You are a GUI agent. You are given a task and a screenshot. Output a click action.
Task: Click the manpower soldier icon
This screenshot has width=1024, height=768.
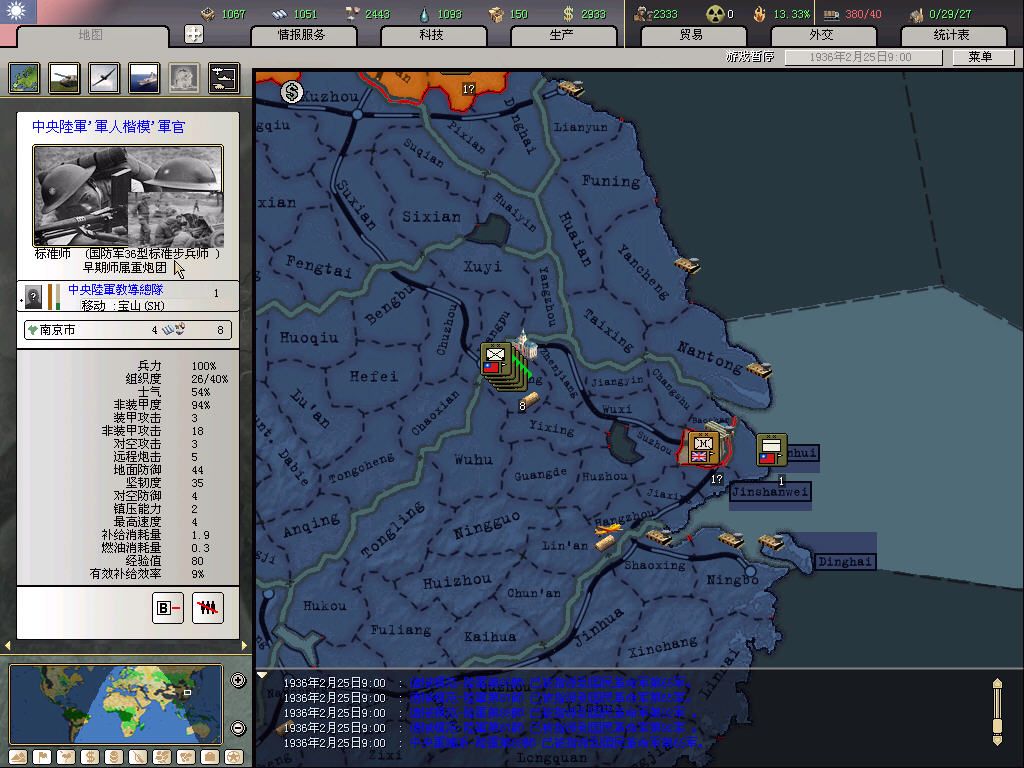coord(643,14)
